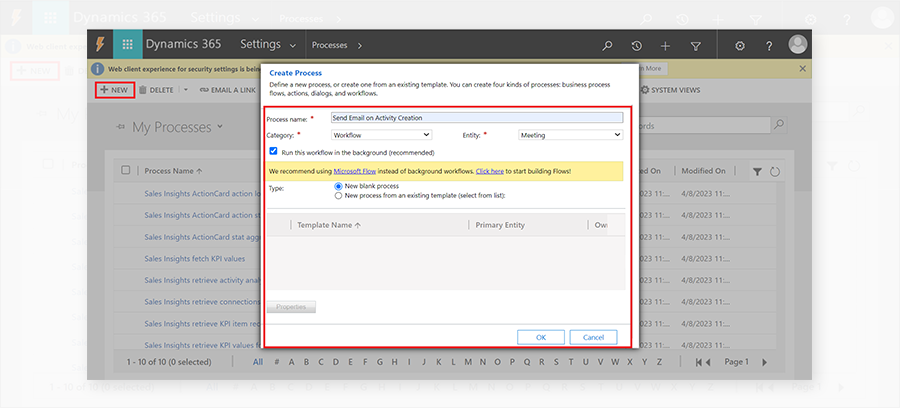Click the 'Click here' Flows link
Screen dimensions: 900x408
click(x=490, y=171)
